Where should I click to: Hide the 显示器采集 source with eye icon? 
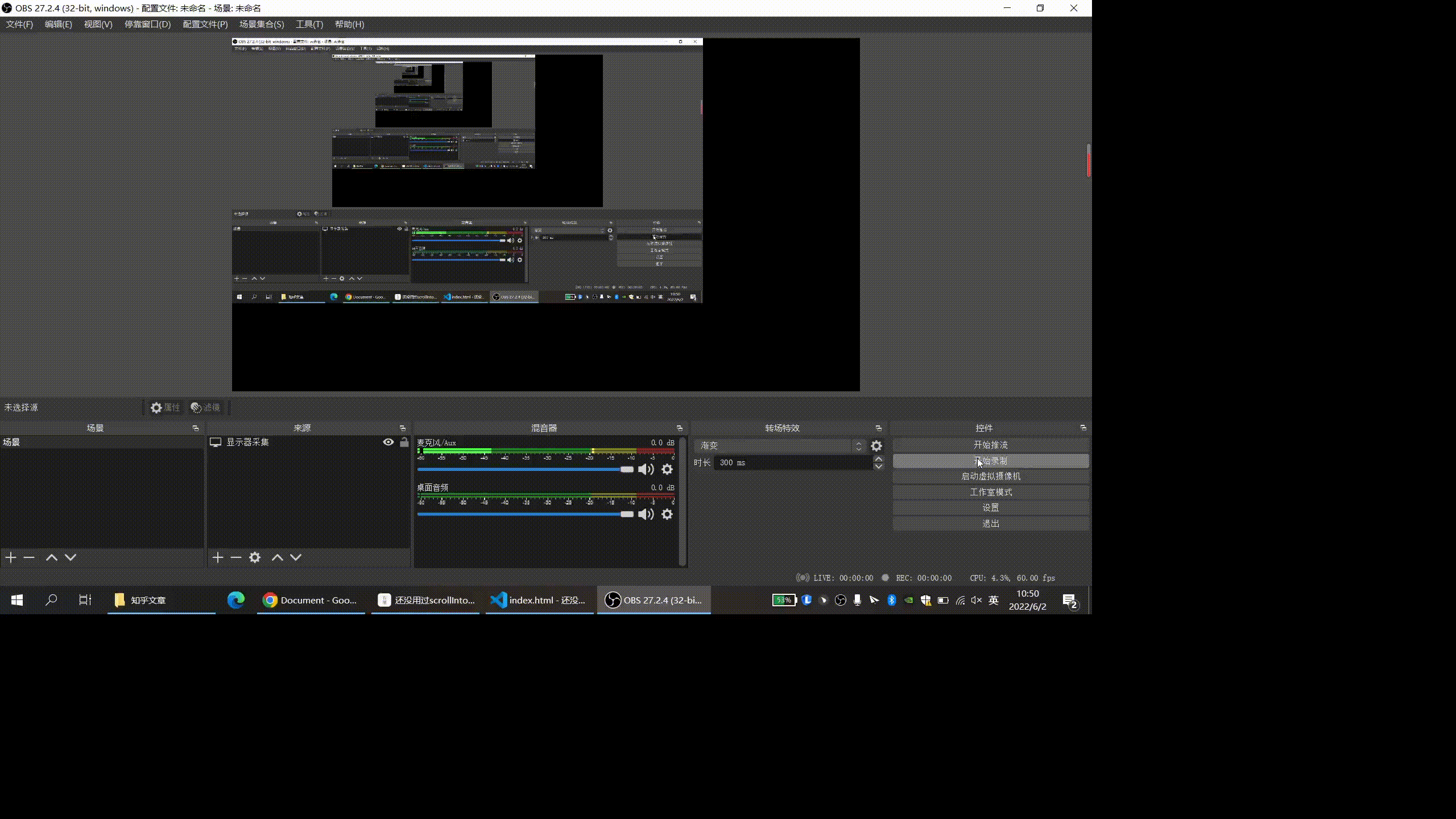point(388,442)
